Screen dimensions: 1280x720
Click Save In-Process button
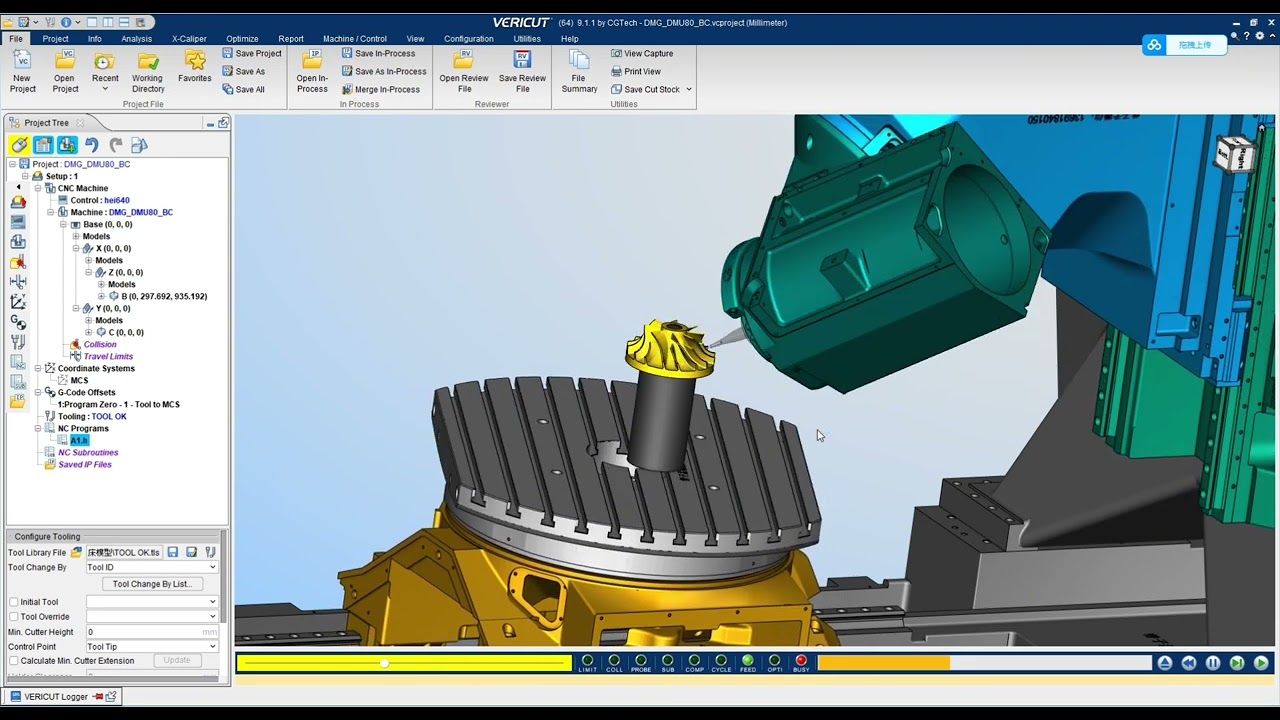[377, 53]
